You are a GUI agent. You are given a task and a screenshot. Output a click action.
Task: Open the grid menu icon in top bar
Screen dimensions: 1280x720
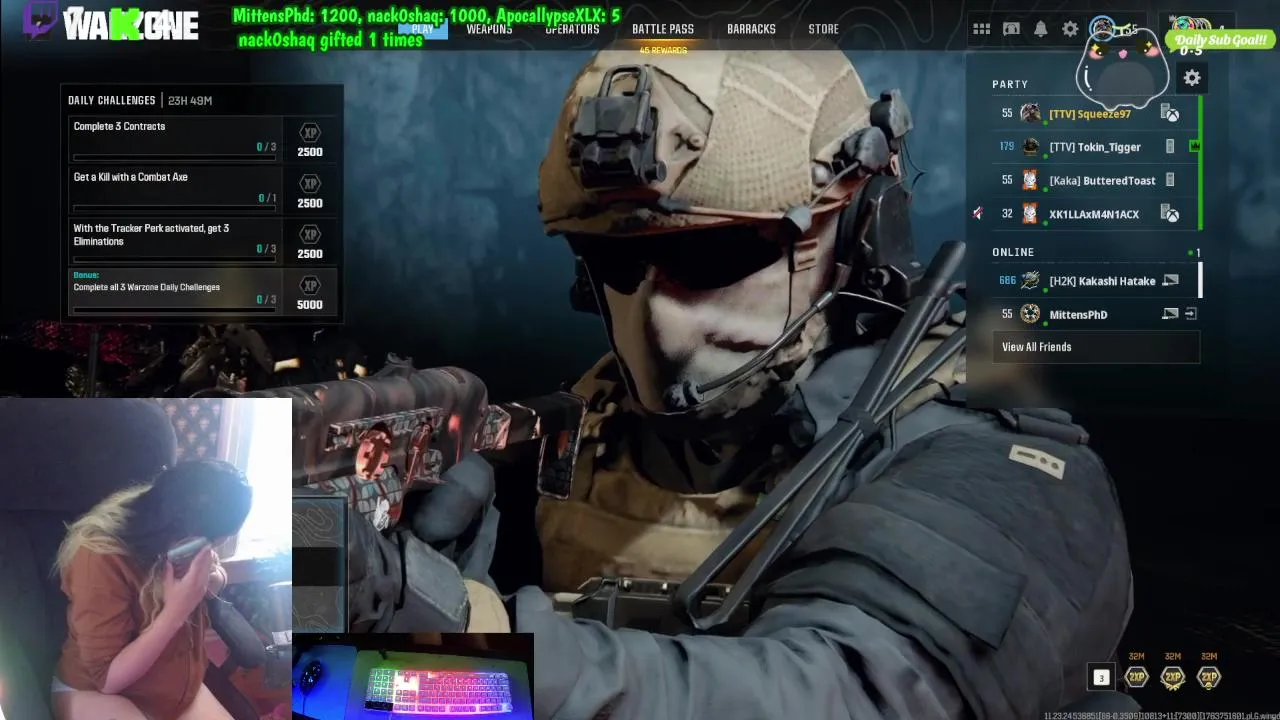[981, 29]
